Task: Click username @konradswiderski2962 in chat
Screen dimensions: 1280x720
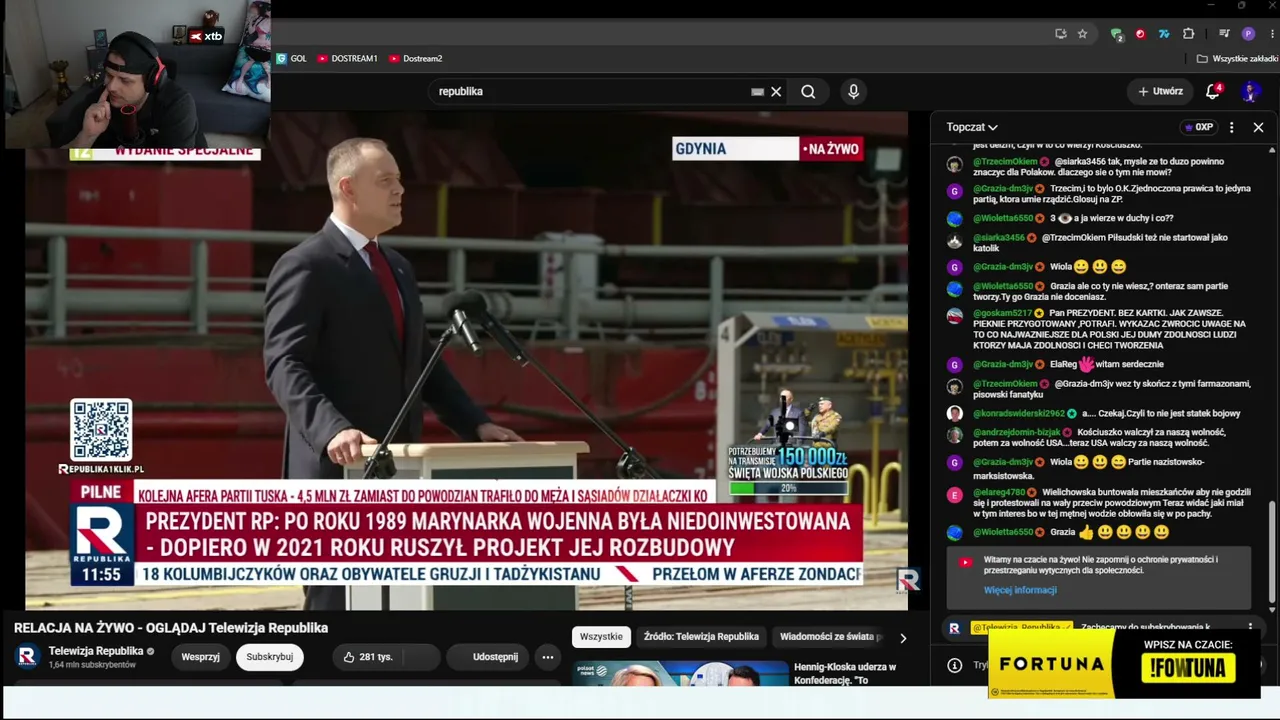Action: 1018,413
